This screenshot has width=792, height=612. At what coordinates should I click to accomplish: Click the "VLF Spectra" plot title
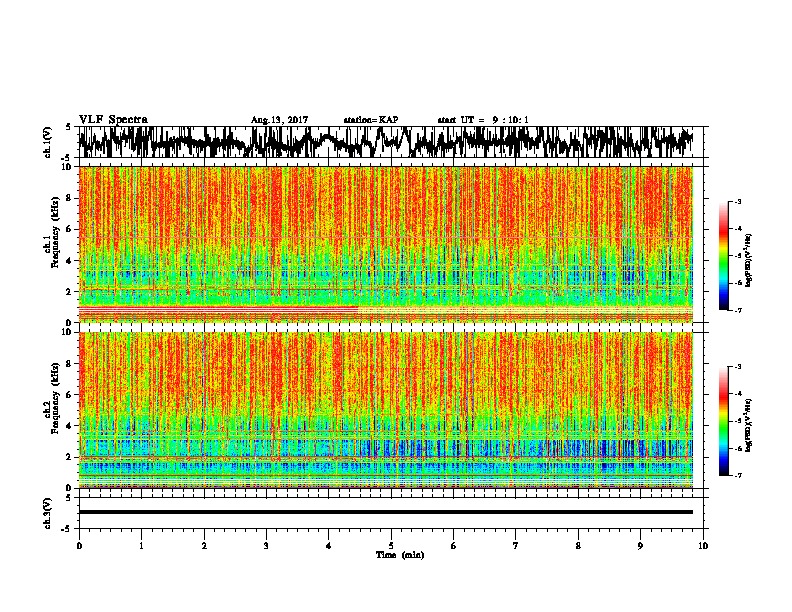pos(113,120)
